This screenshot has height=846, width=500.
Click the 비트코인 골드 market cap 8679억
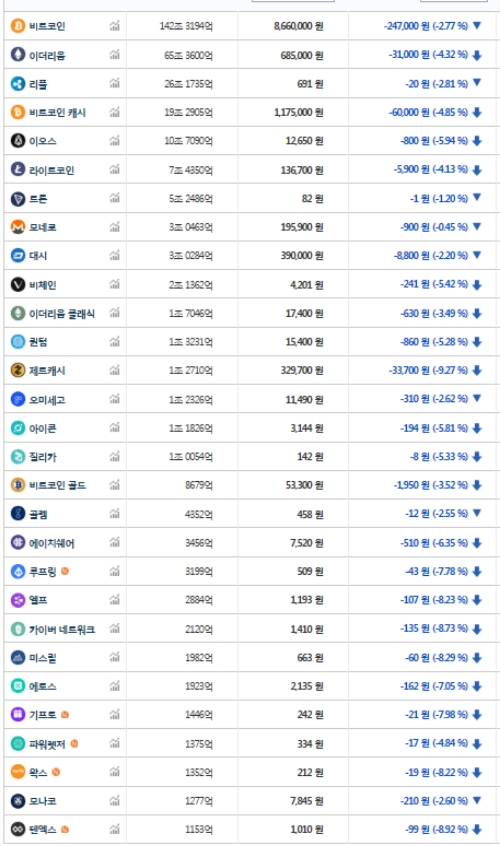coord(199,485)
